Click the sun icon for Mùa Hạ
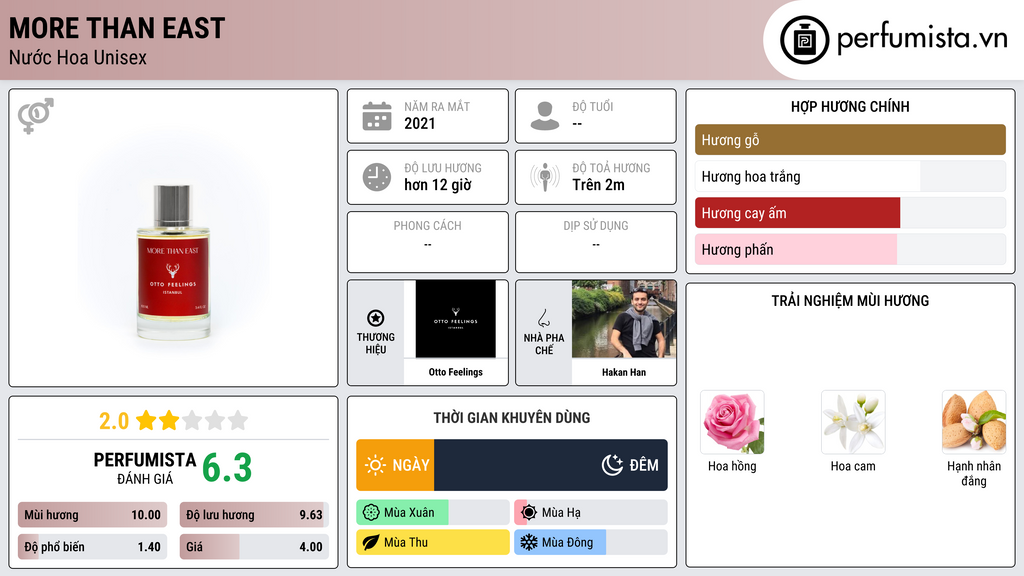The height and width of the screenshot is (576, 1024). pyautogui.click(x=529, y=513)
